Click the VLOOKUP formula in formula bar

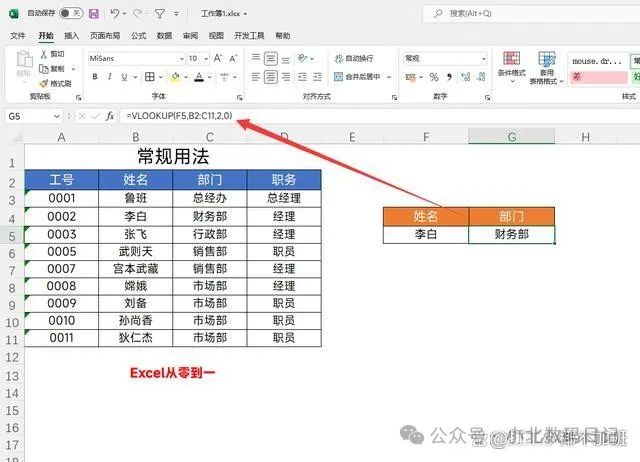[179, 116]
